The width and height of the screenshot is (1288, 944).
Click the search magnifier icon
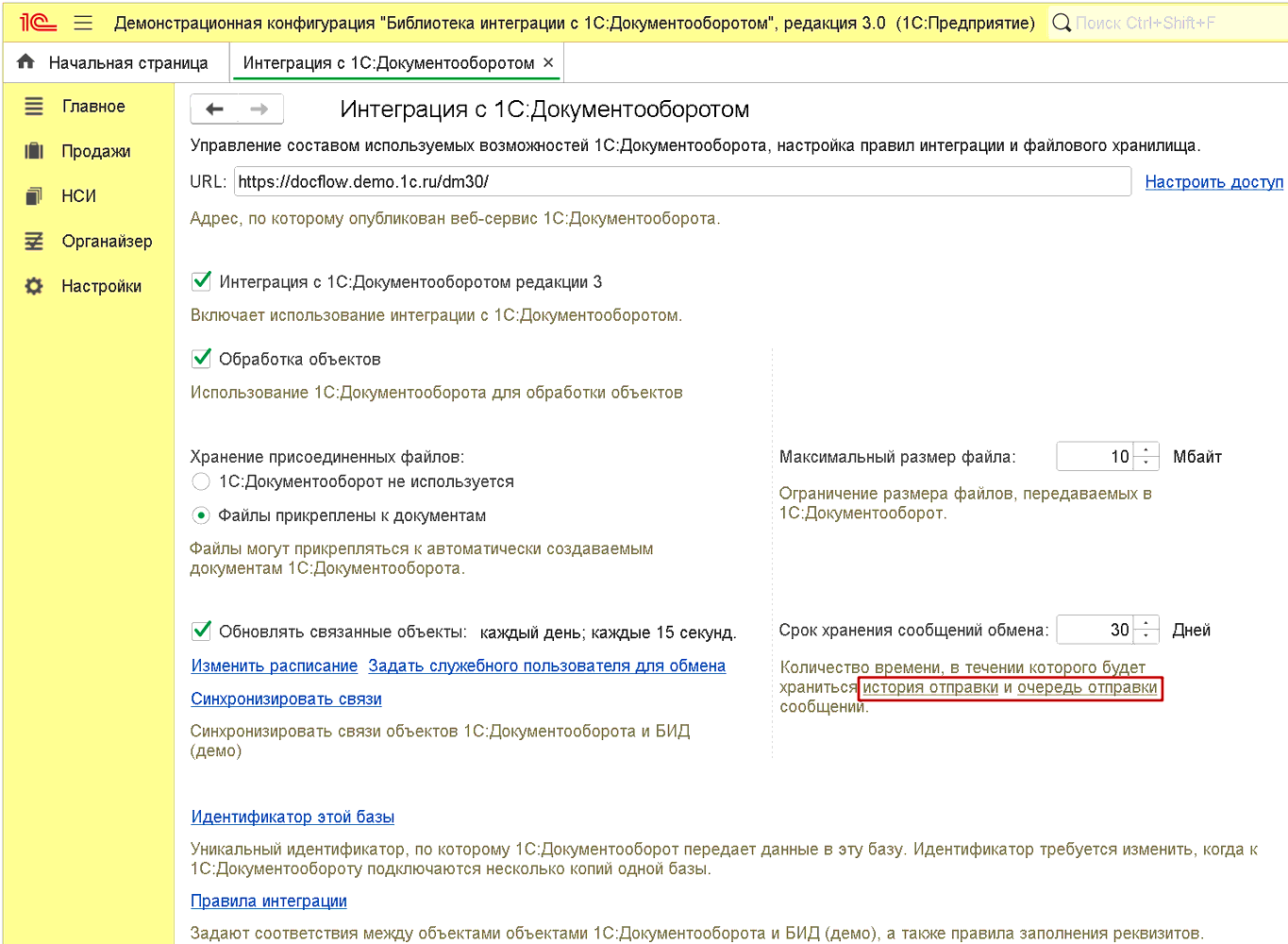click(1062, 23)
